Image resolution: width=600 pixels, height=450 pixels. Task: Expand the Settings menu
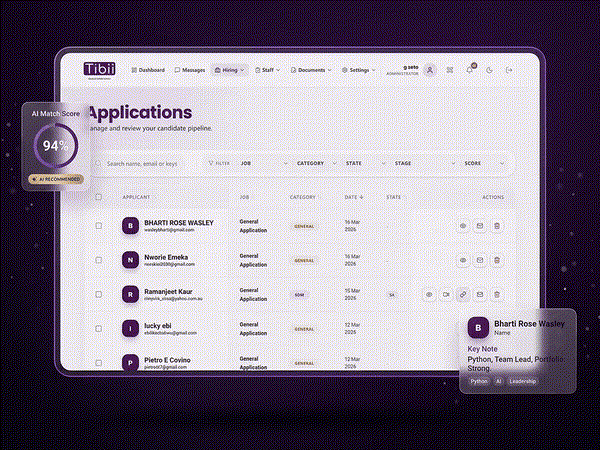359,70
